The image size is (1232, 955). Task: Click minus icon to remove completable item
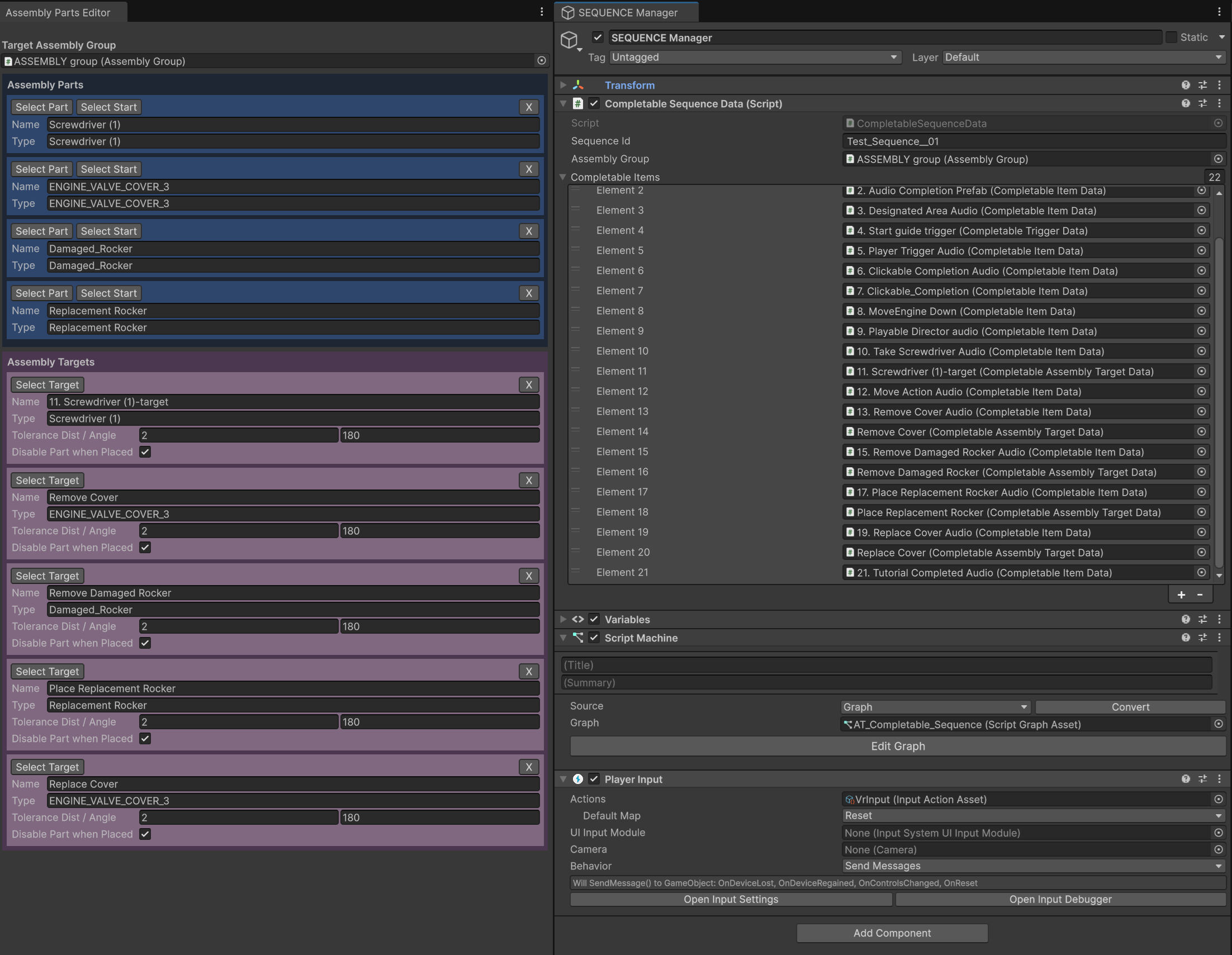tap(1200, 595)
